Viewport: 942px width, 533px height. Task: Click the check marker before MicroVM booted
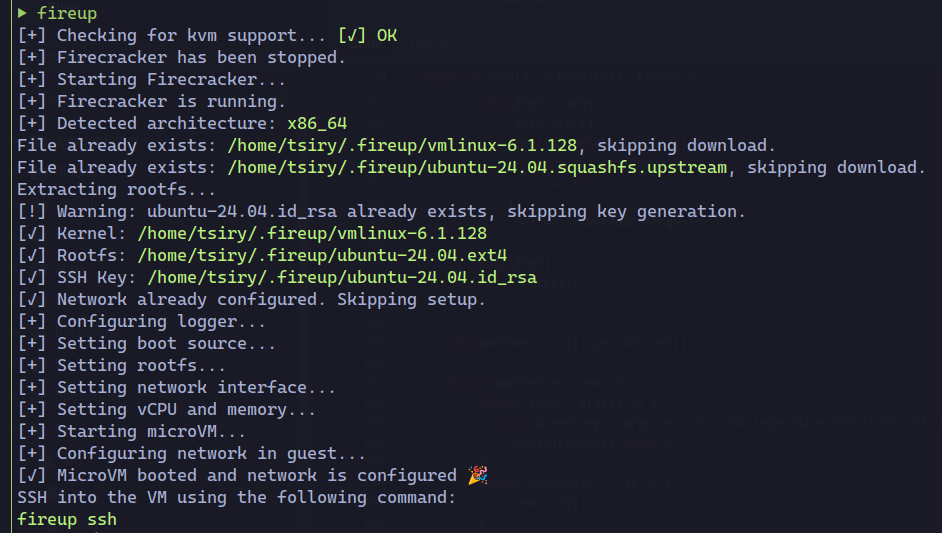[x=31, y=476]
